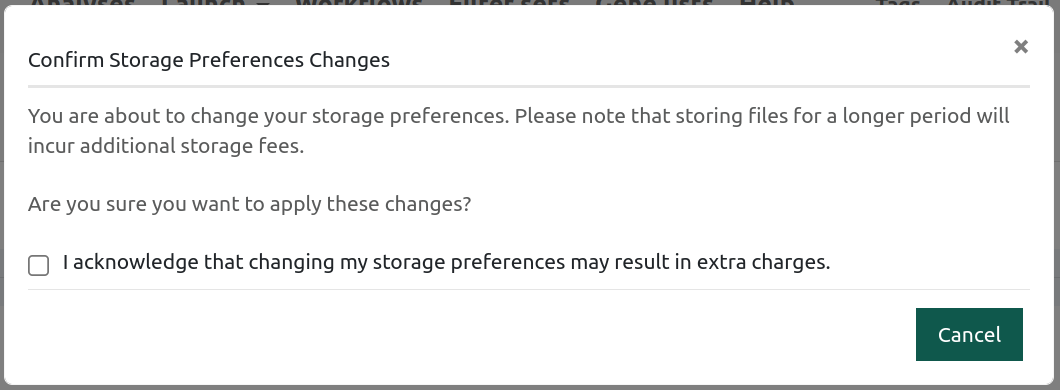This screenshot has width=1060, height=390.
Task: Click the 'Are you sure' confirmation question text
Action: point(249,204)
